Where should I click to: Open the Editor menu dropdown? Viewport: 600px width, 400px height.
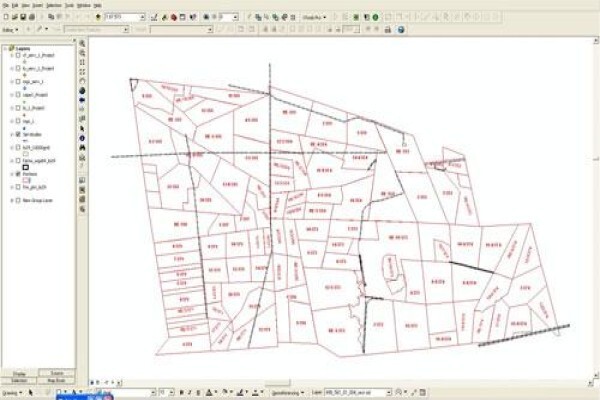(x=10, y=29)
